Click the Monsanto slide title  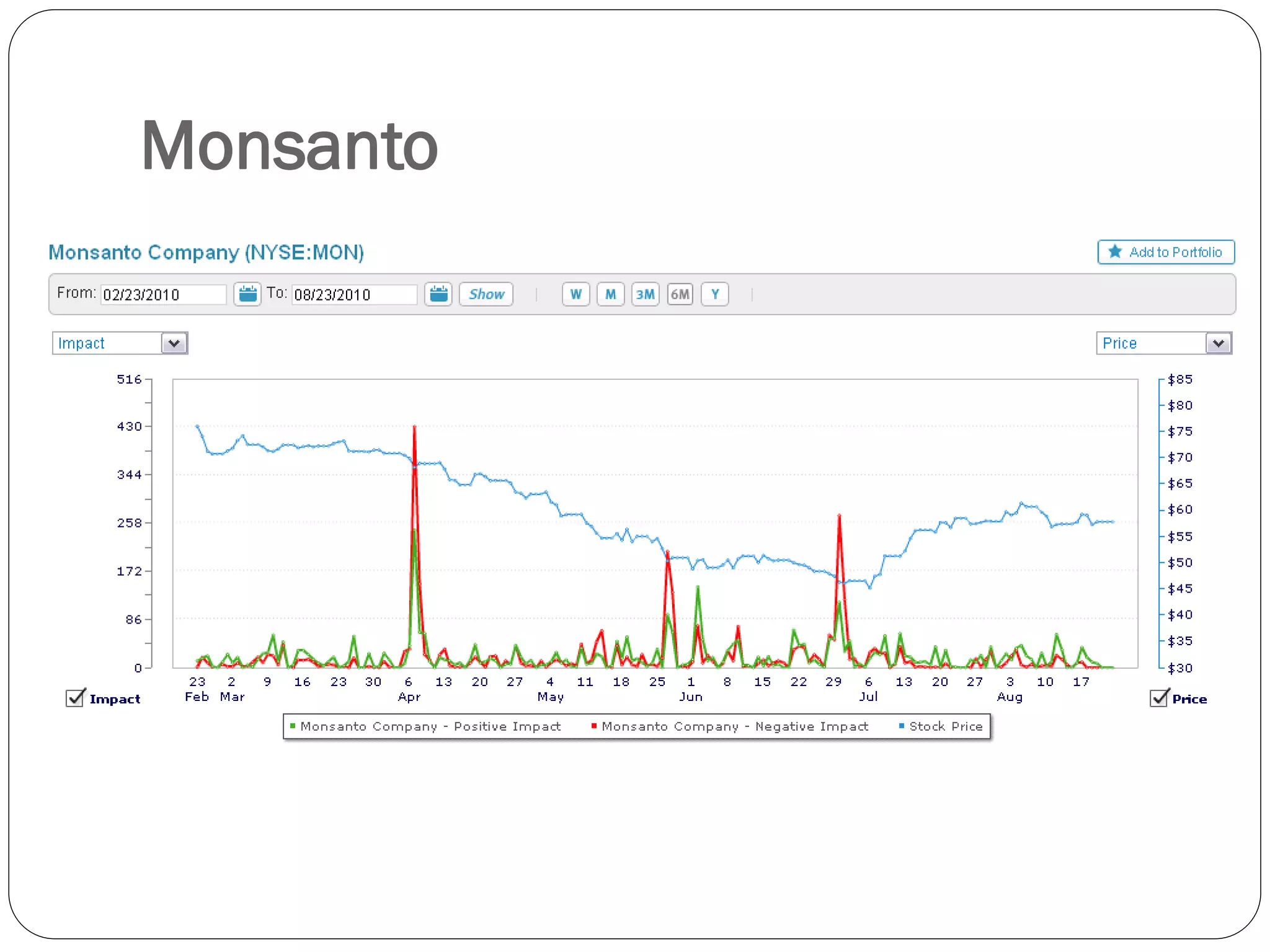290,146
